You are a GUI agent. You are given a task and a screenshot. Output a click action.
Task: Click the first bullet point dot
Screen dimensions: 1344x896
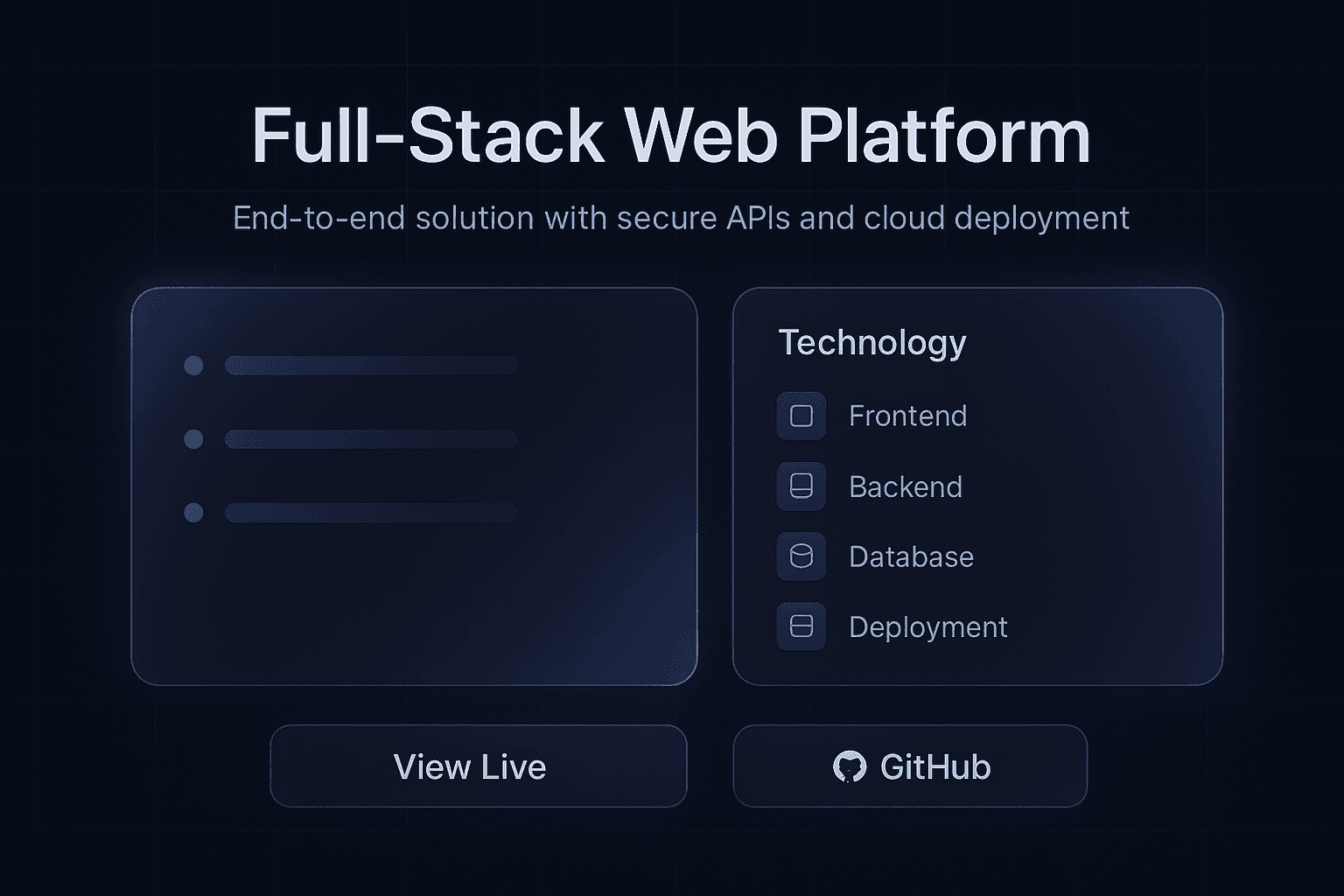[x=192, y=367]
